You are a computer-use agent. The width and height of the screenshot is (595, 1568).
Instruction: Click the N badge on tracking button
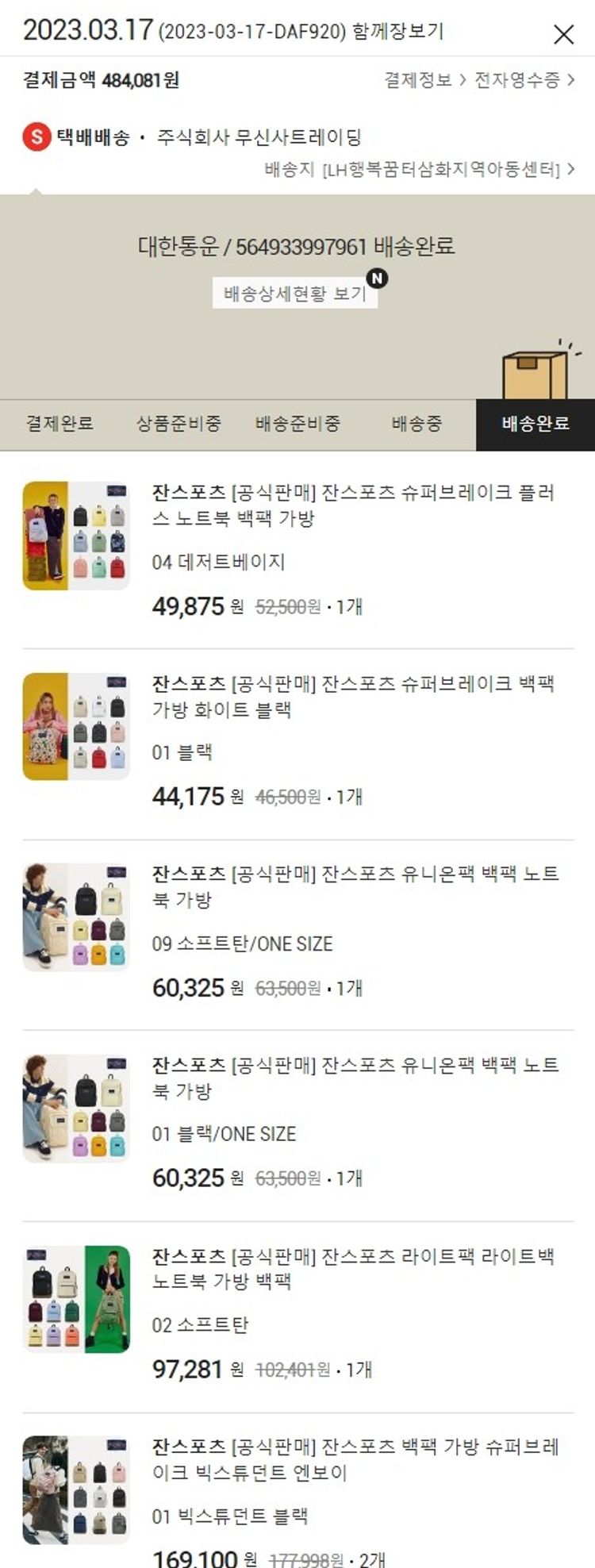378,279
